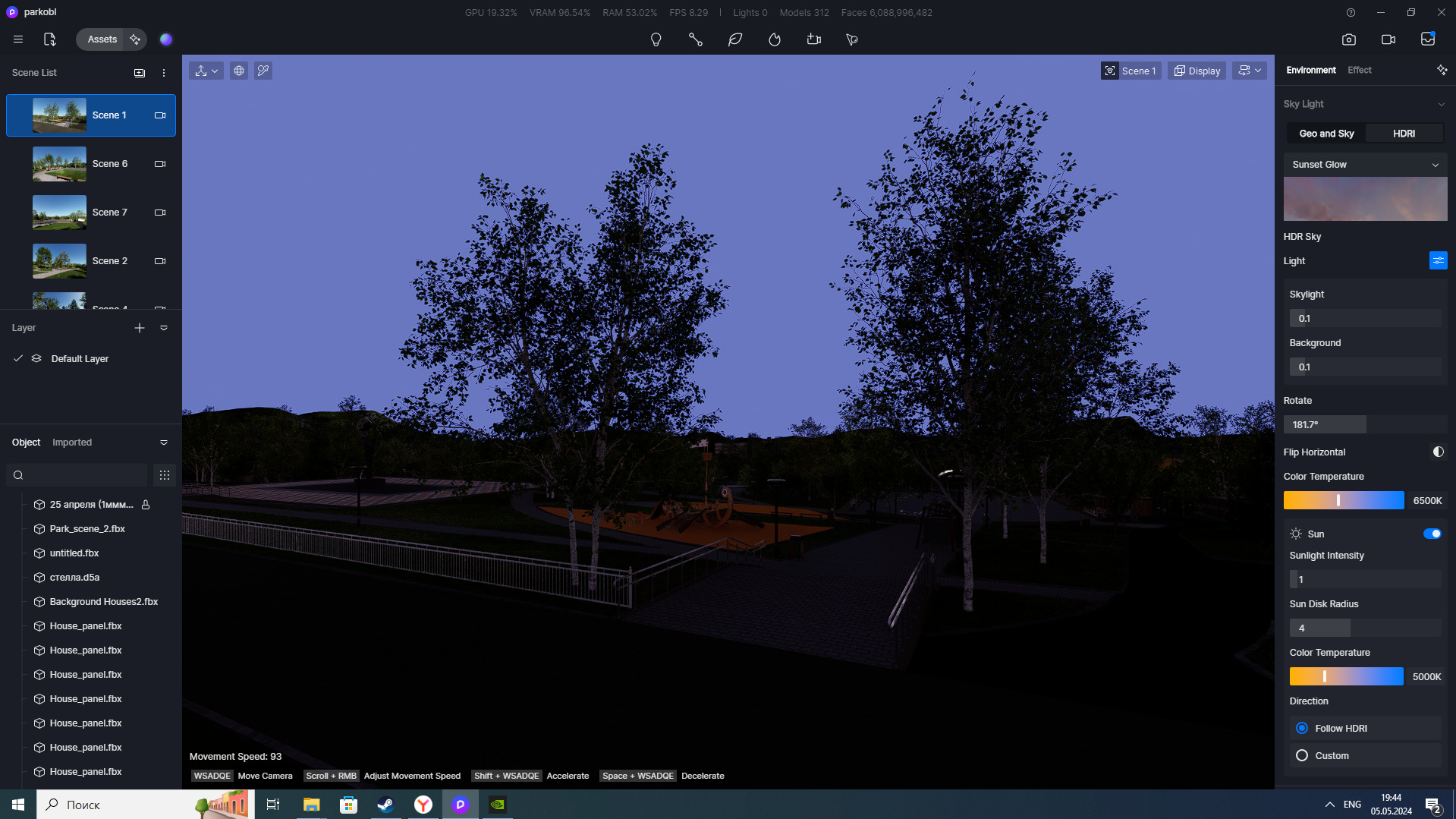Click the Sunlight Intensity field
Screen dimensions: 1456x819
click(x=1365, y=580)
